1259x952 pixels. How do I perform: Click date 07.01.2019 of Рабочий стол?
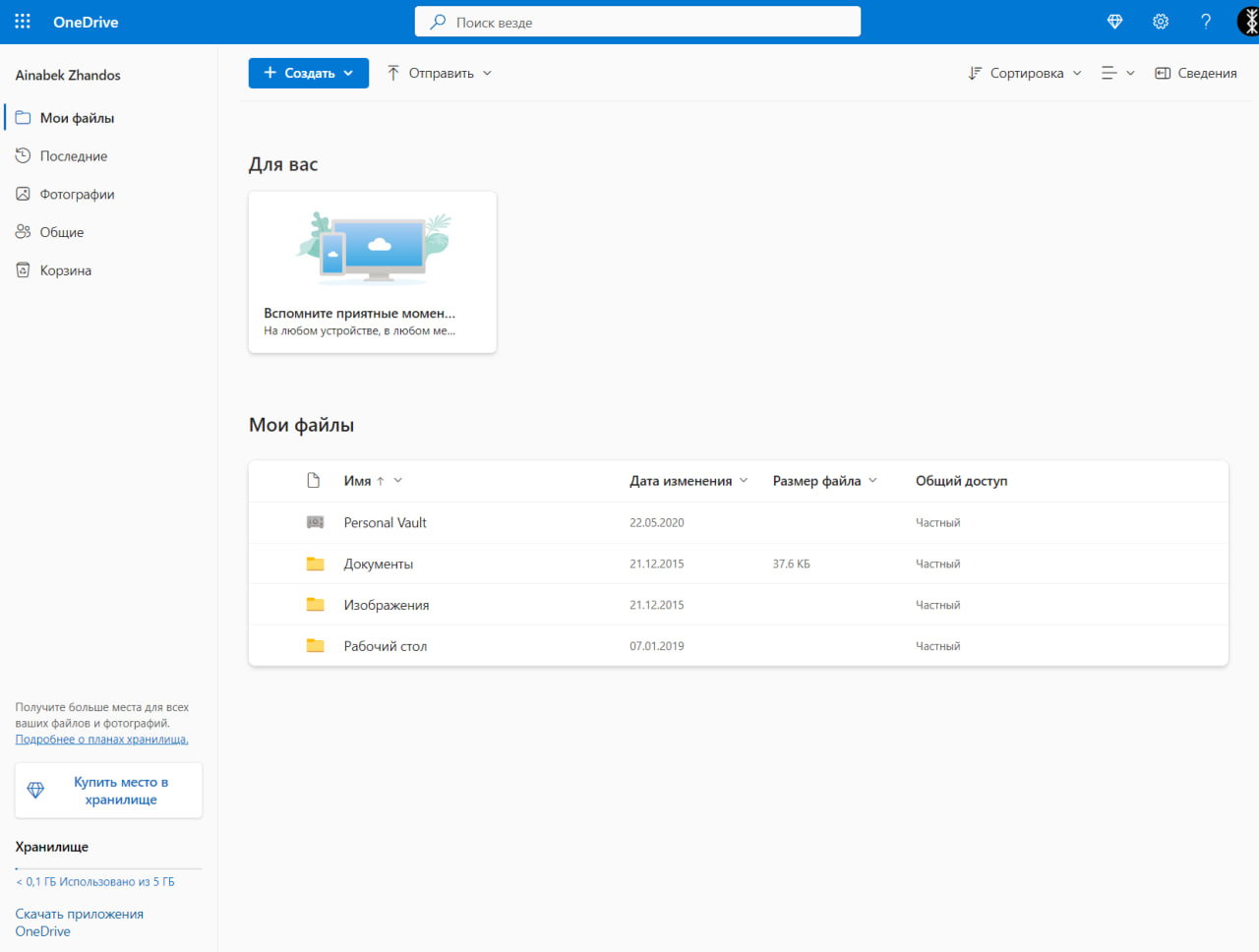pos(656,646)
